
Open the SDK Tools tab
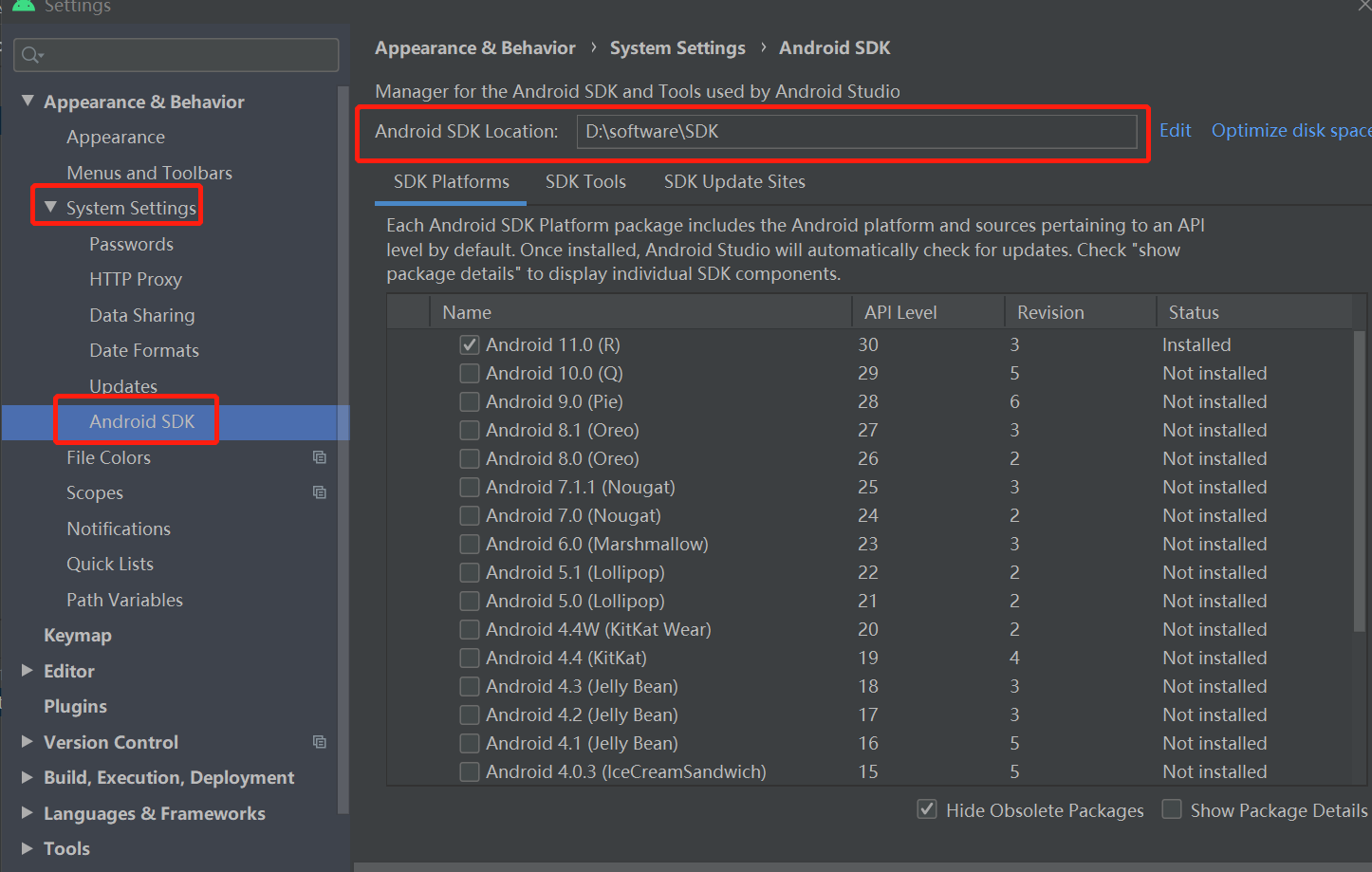[585, 181]
